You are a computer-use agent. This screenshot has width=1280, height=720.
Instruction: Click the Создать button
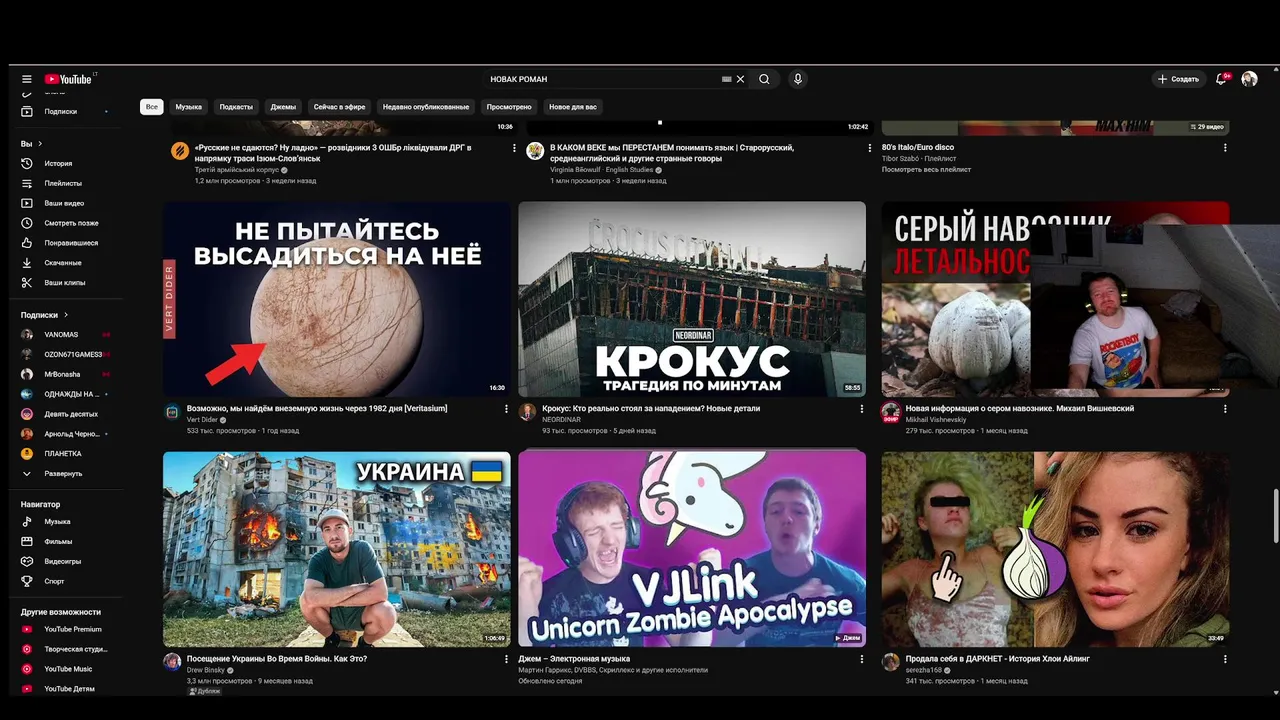click(x=1178, y=79)
